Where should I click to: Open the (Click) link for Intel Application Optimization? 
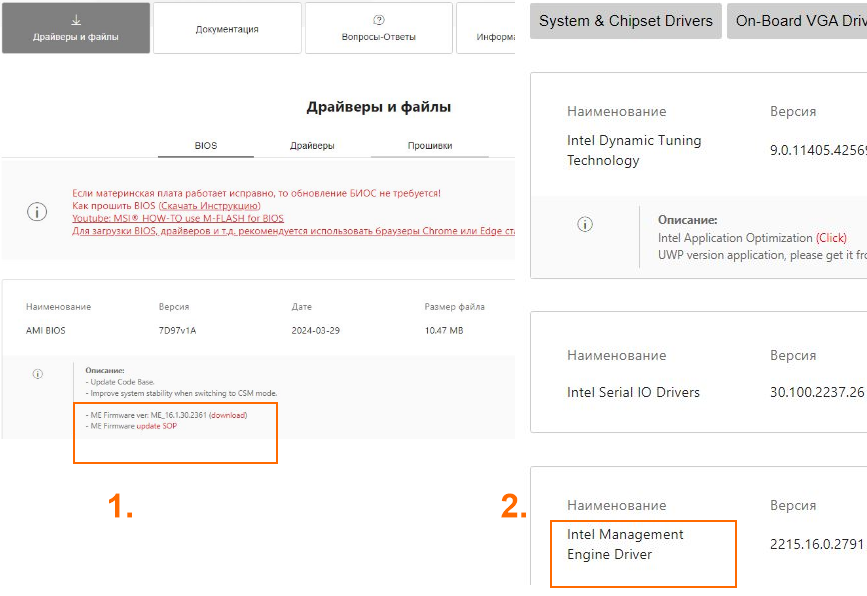[x=831, y=238]
